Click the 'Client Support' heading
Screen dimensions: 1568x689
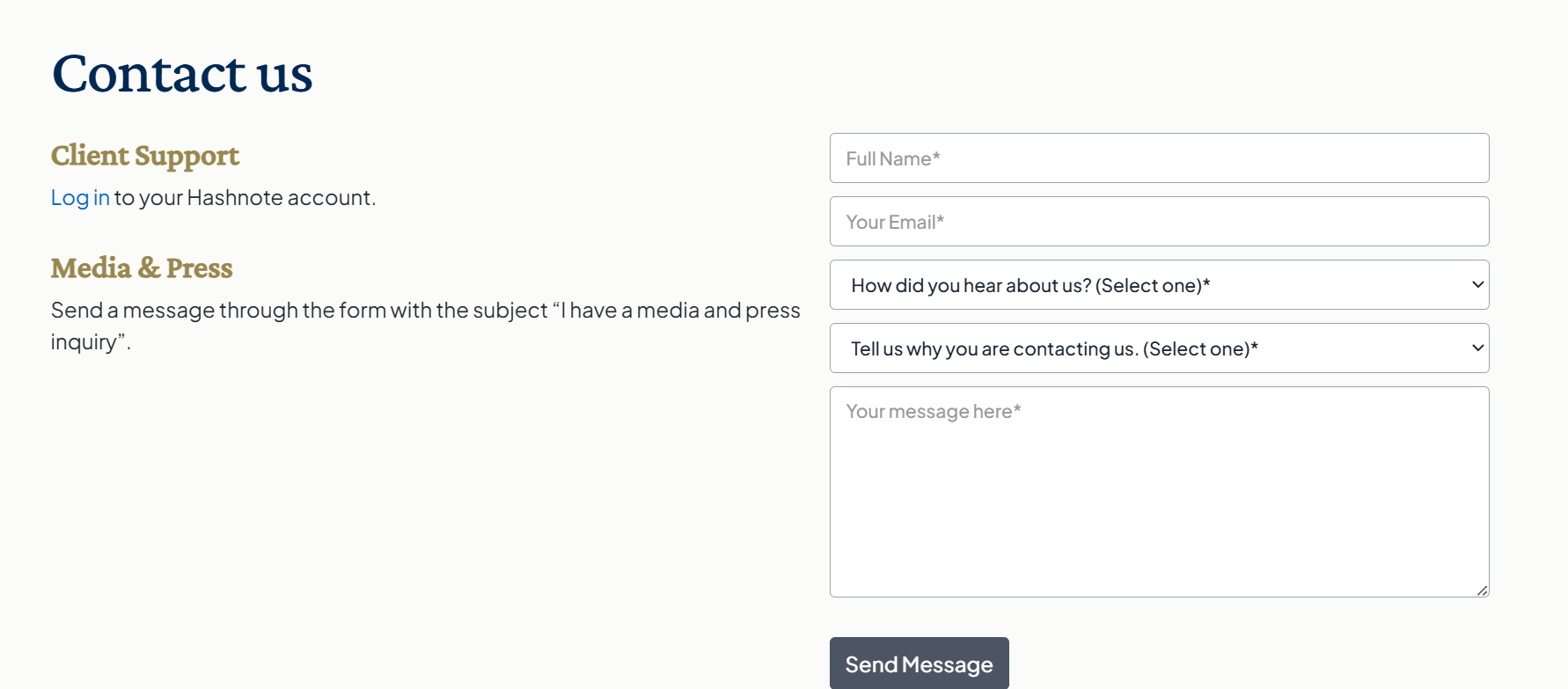point(145,156)
